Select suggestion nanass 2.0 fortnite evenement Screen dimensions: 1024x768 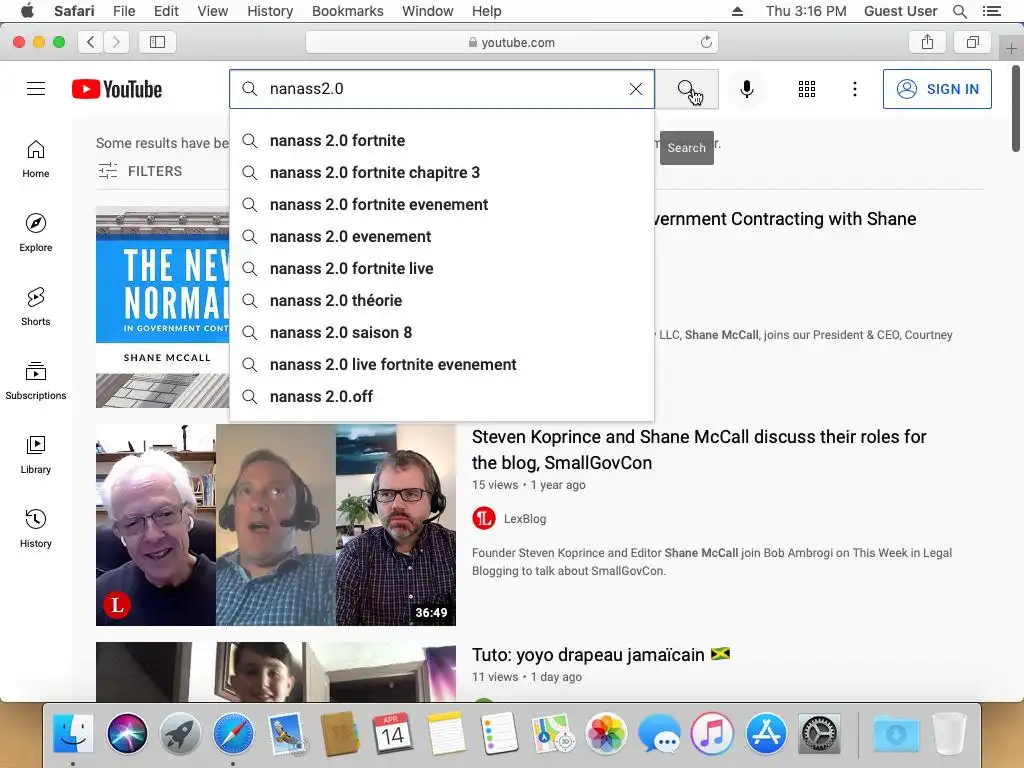coord(441,204)
